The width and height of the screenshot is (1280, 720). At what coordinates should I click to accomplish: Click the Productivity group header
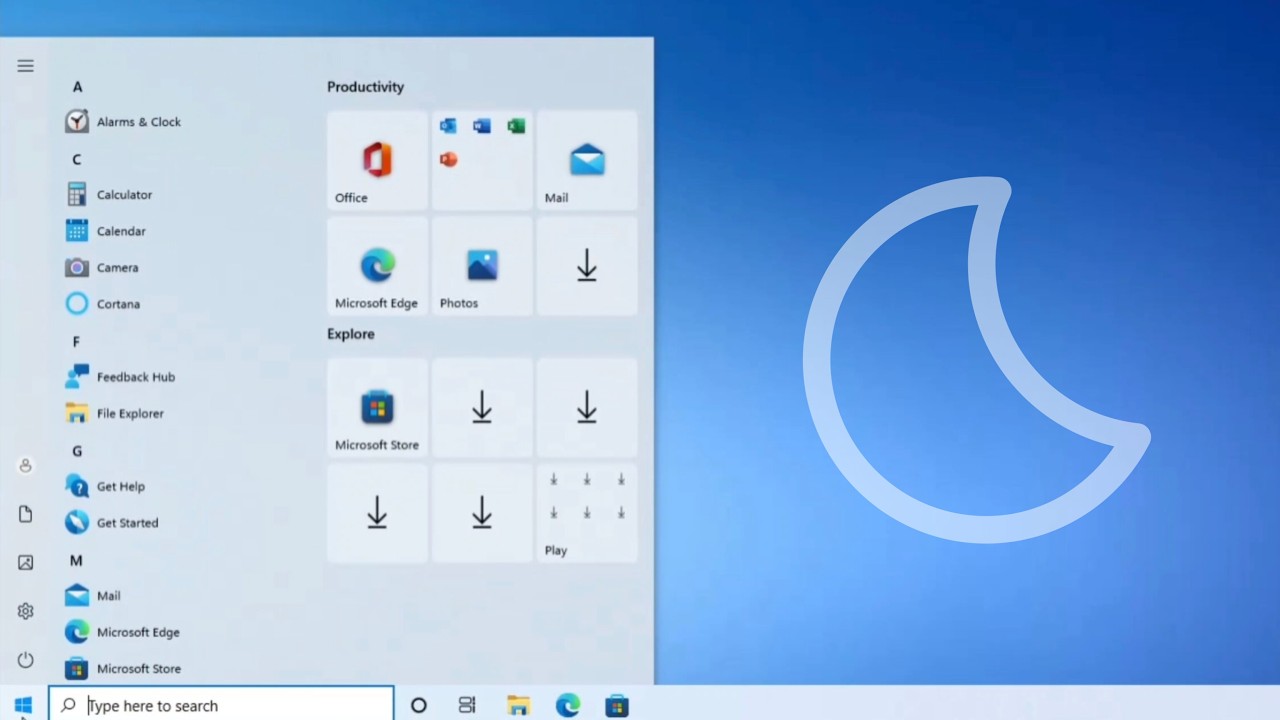365,87
